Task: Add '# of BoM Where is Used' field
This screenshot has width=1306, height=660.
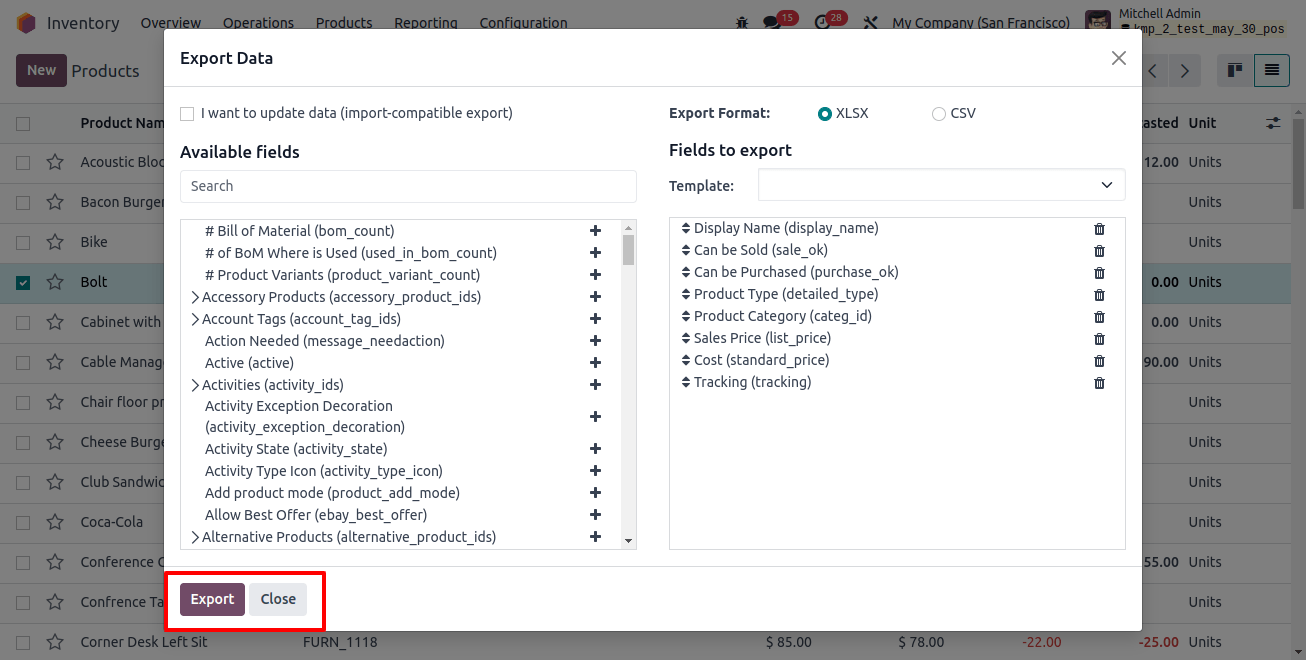Action: (595, 253)
